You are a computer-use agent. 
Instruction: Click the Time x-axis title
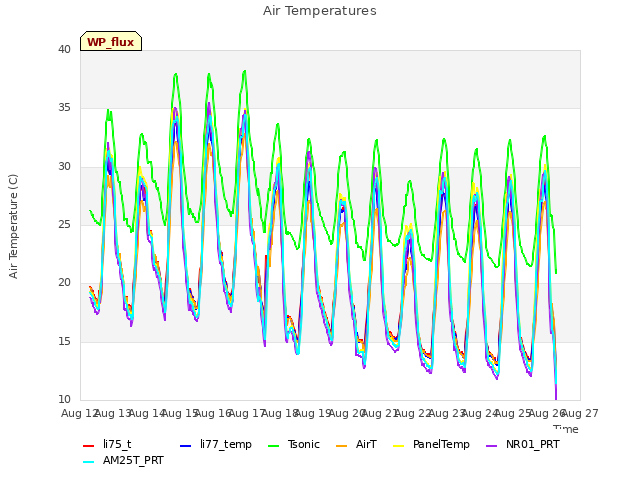[x=566, y=429]
